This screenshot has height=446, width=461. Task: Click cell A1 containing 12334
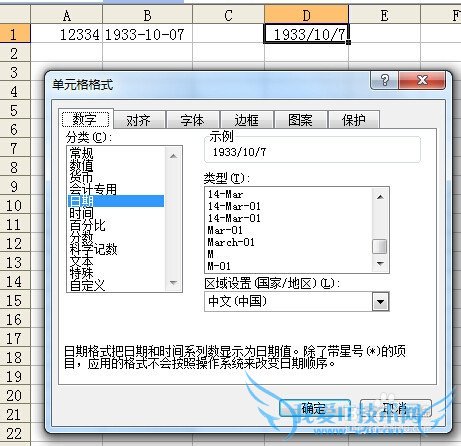point(67,34)
